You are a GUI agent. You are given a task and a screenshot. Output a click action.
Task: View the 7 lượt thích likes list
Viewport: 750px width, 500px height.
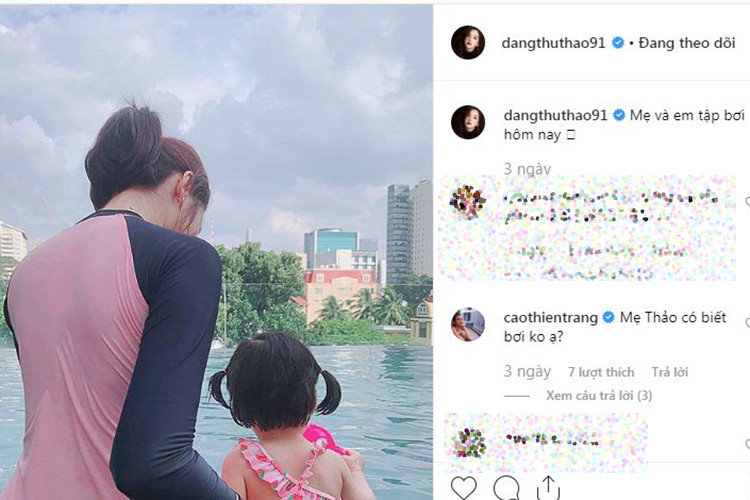(601, 372)
